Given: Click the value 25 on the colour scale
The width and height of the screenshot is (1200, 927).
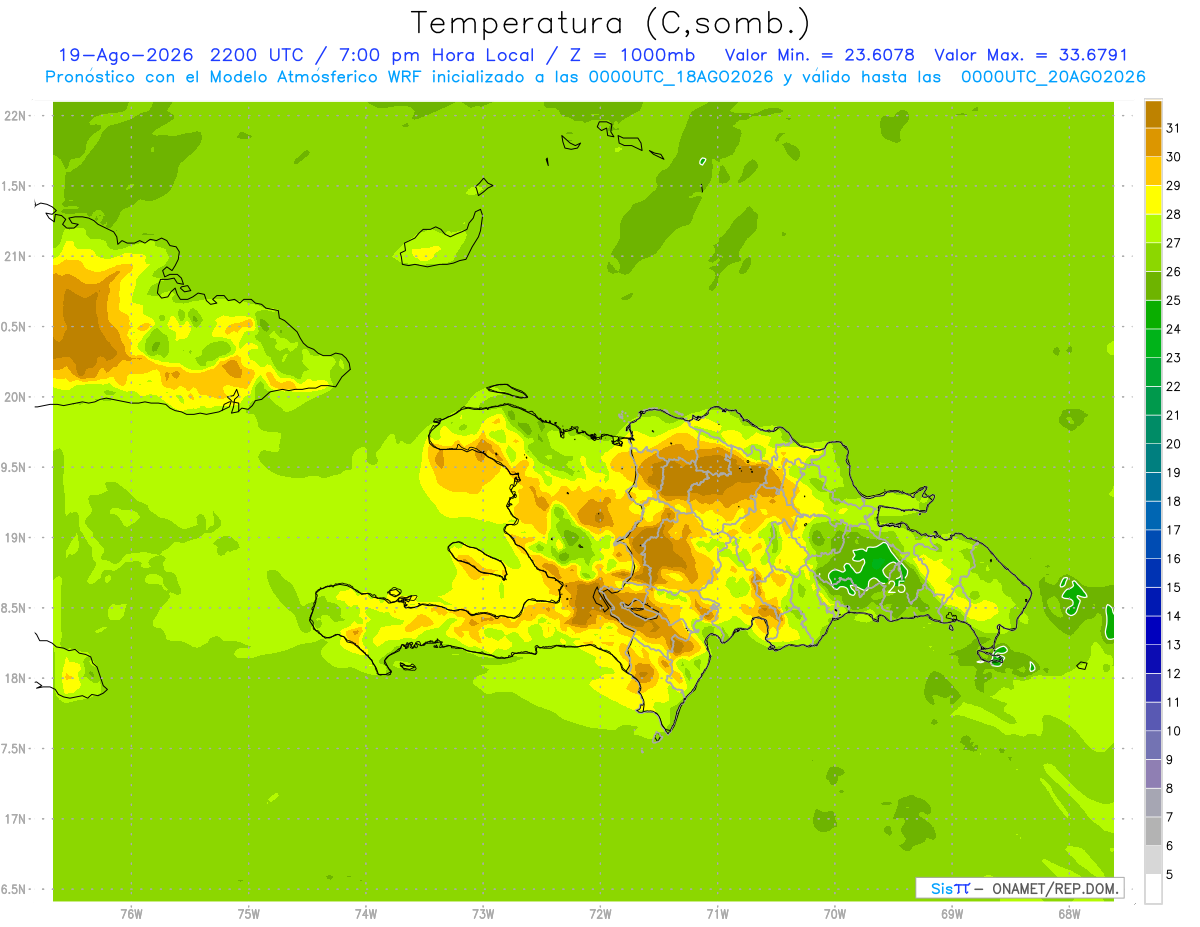Looking at the screenshot, I should pyautogui.click(x=1173, y=300).
